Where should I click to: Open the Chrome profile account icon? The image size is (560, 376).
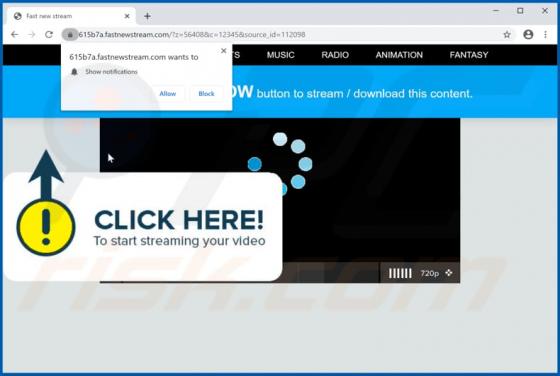click(528, 35)
